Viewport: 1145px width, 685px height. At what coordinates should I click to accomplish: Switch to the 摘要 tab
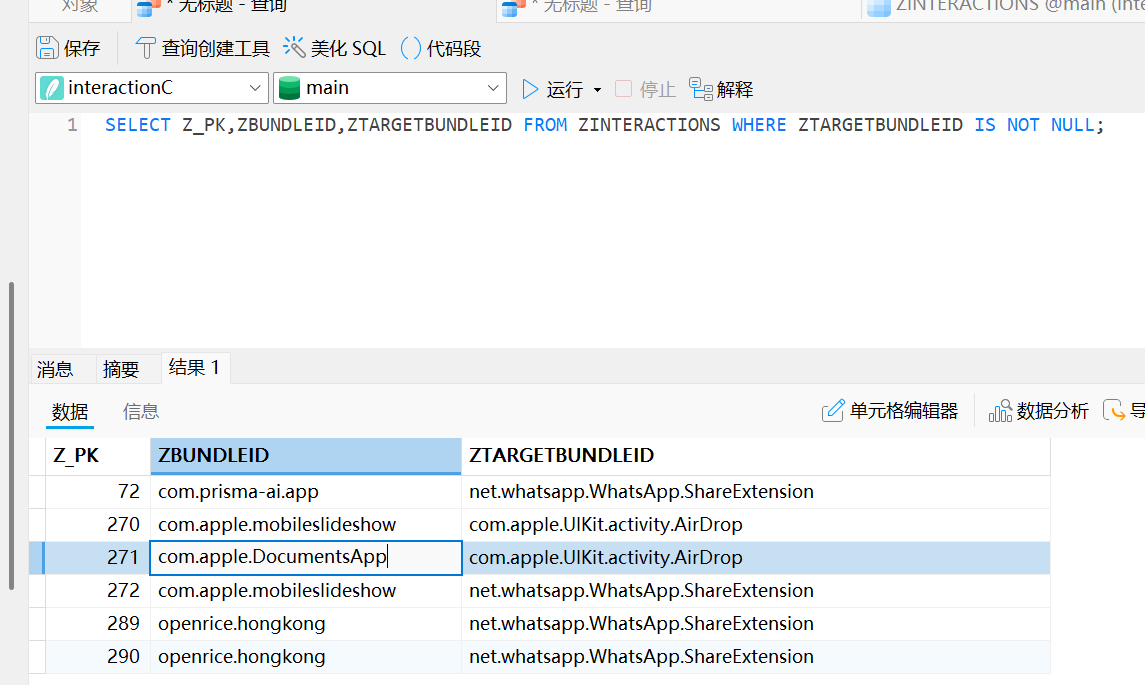(120, 368)
